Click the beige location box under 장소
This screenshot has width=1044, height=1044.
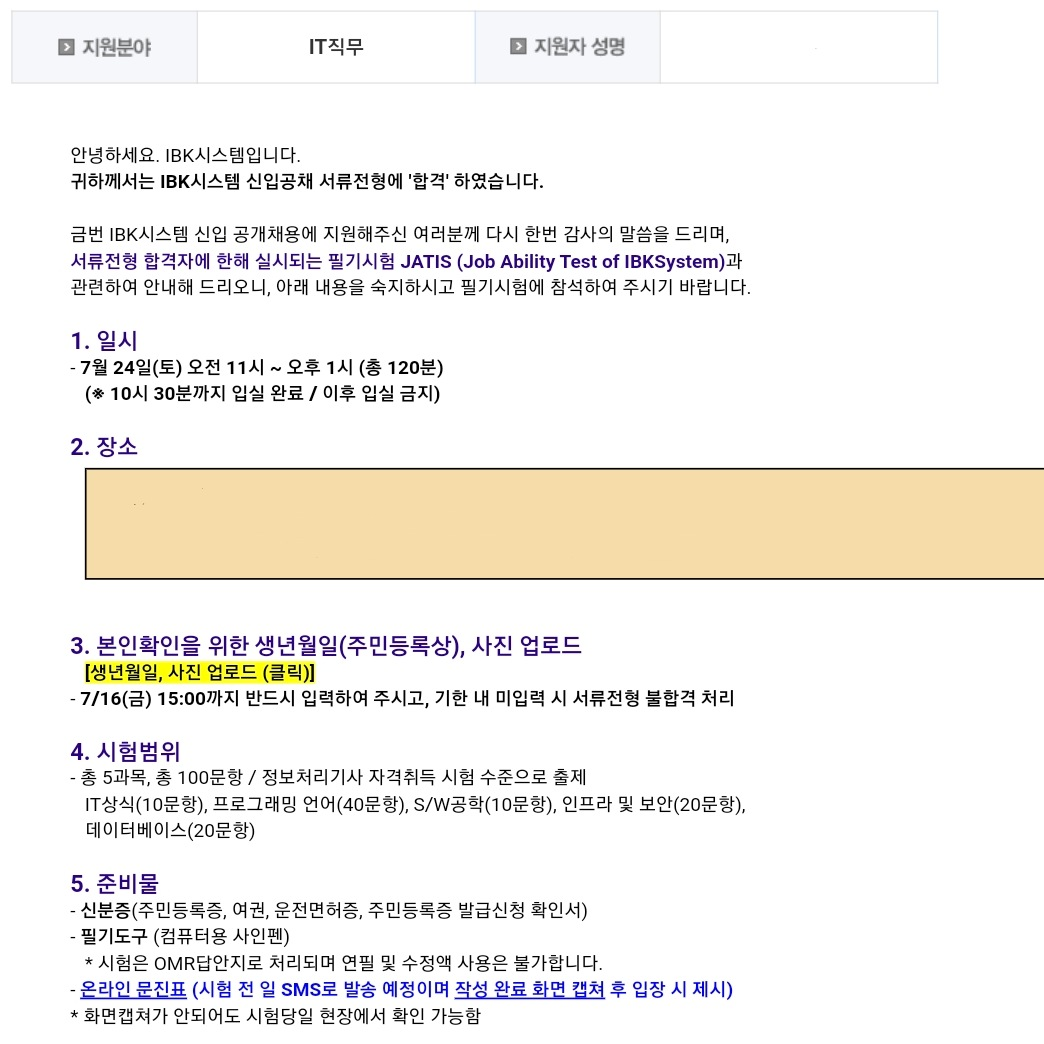(x=565, y=523)
